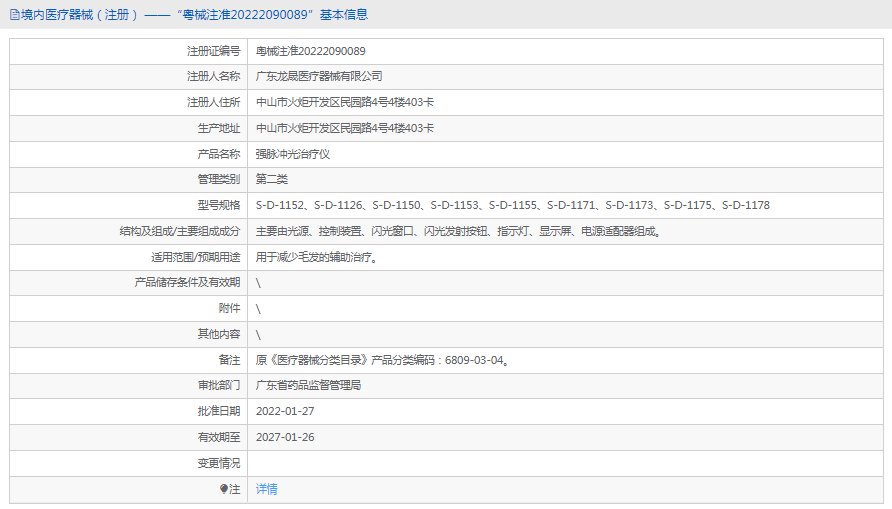Click approval date 2022-01-27
Image resolution: width=892 pixels, height=509 pixels.
tap(285, 411)
